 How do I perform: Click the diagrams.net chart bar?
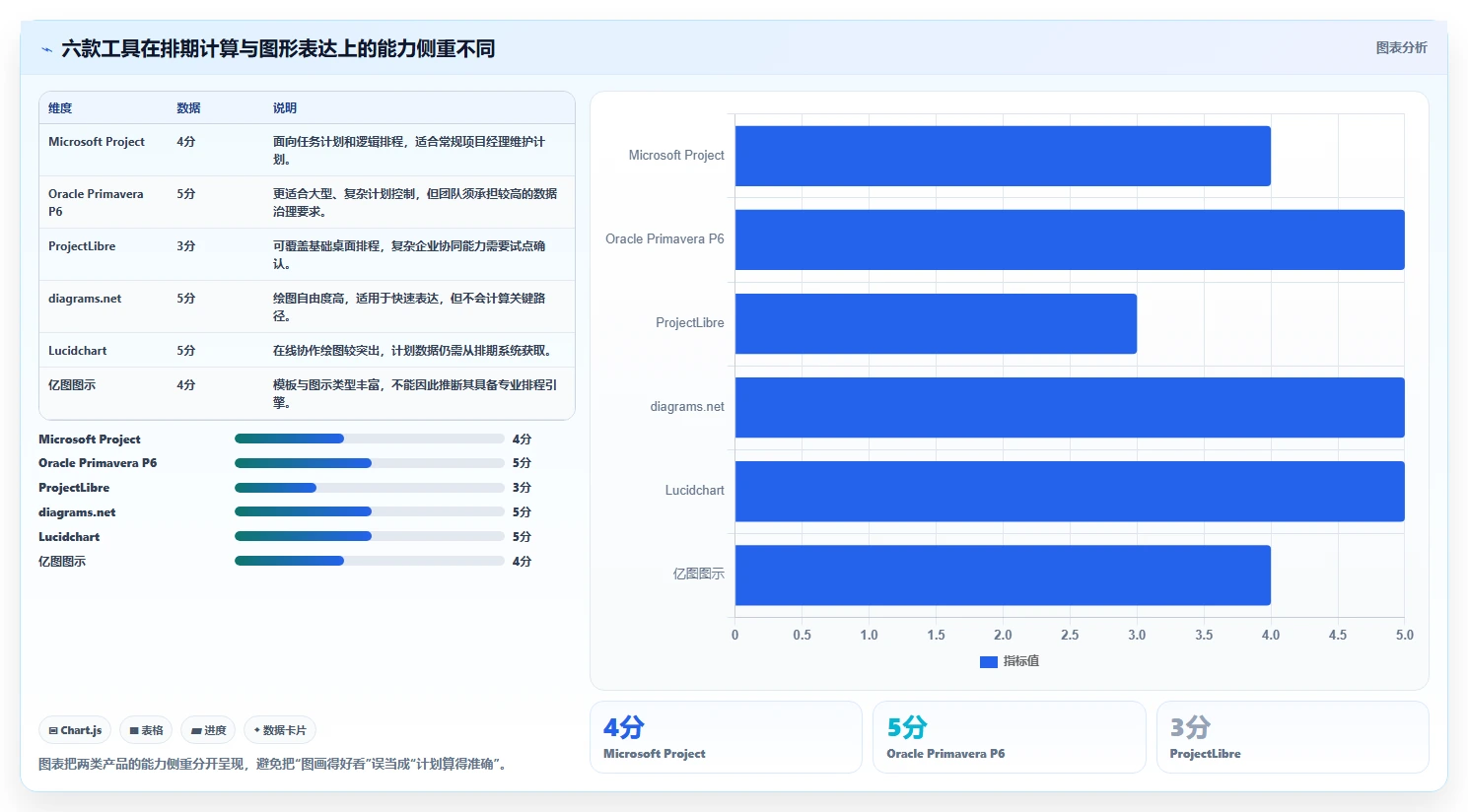click(1070, 407)
